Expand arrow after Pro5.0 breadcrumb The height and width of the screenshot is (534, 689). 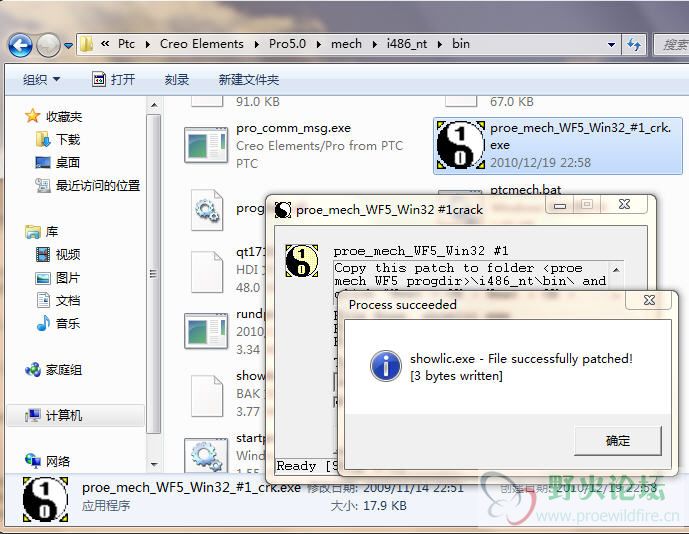click(319, 44)
